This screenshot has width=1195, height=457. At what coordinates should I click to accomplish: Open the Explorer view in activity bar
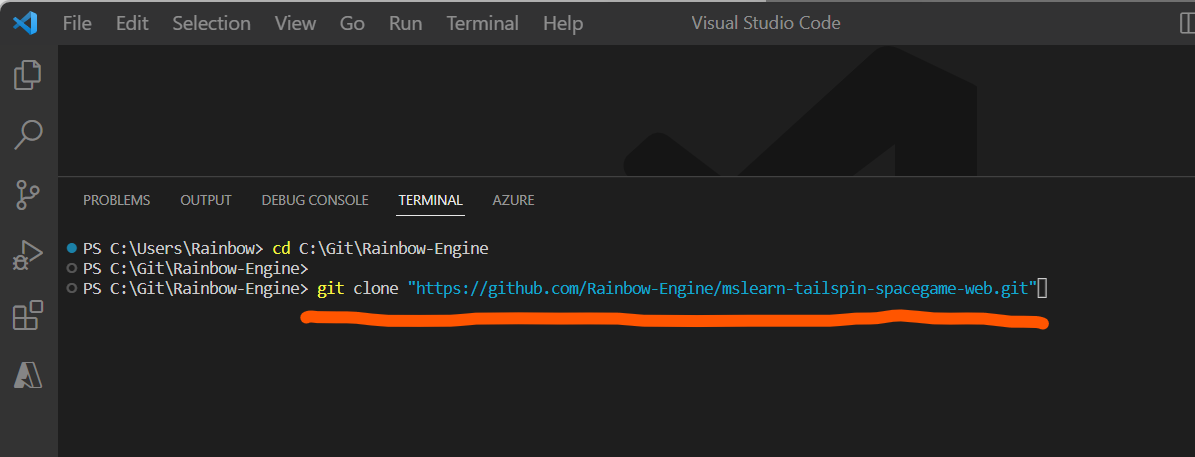click(x=27, y=75)
